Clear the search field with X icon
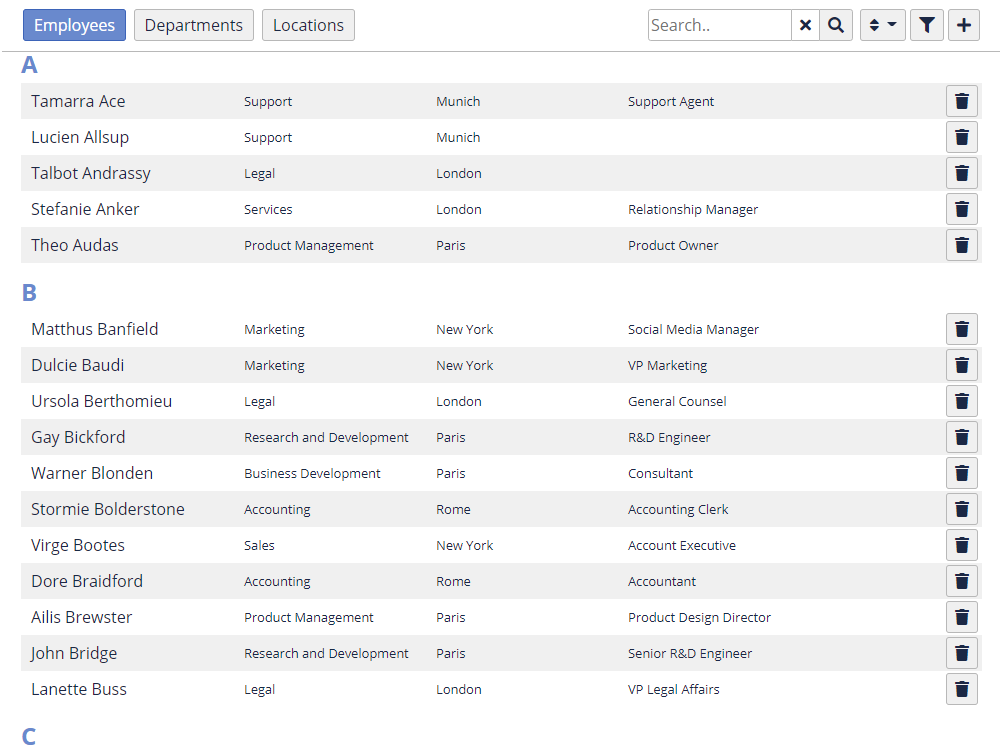The width and height of the screenshot is (1000, 750). click(805, 25)
